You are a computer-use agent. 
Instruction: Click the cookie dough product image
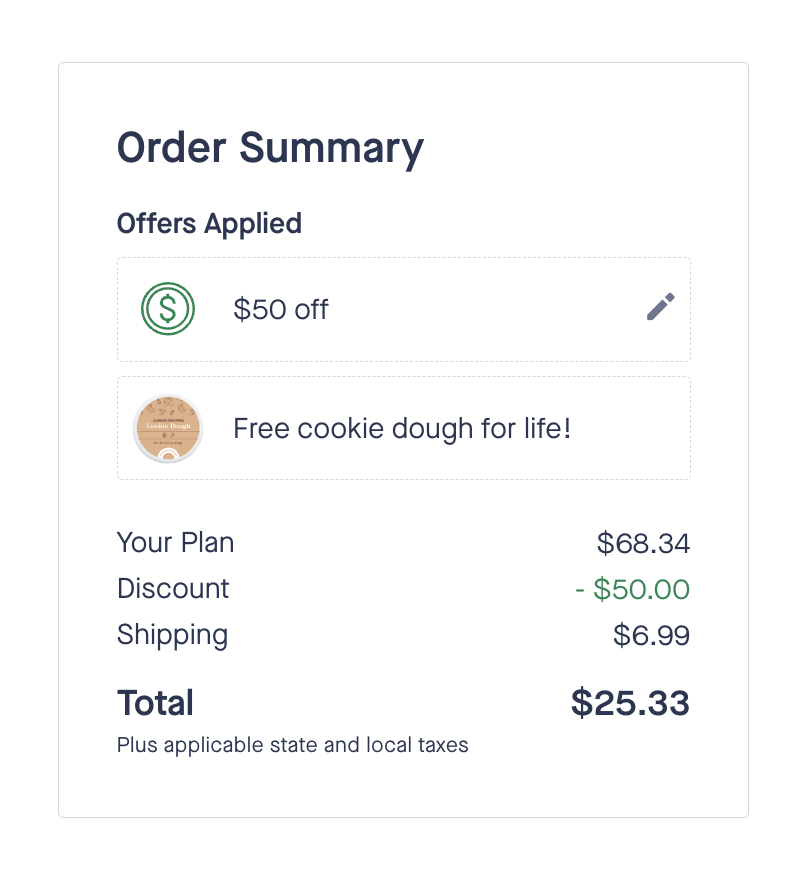coord(167,429)
